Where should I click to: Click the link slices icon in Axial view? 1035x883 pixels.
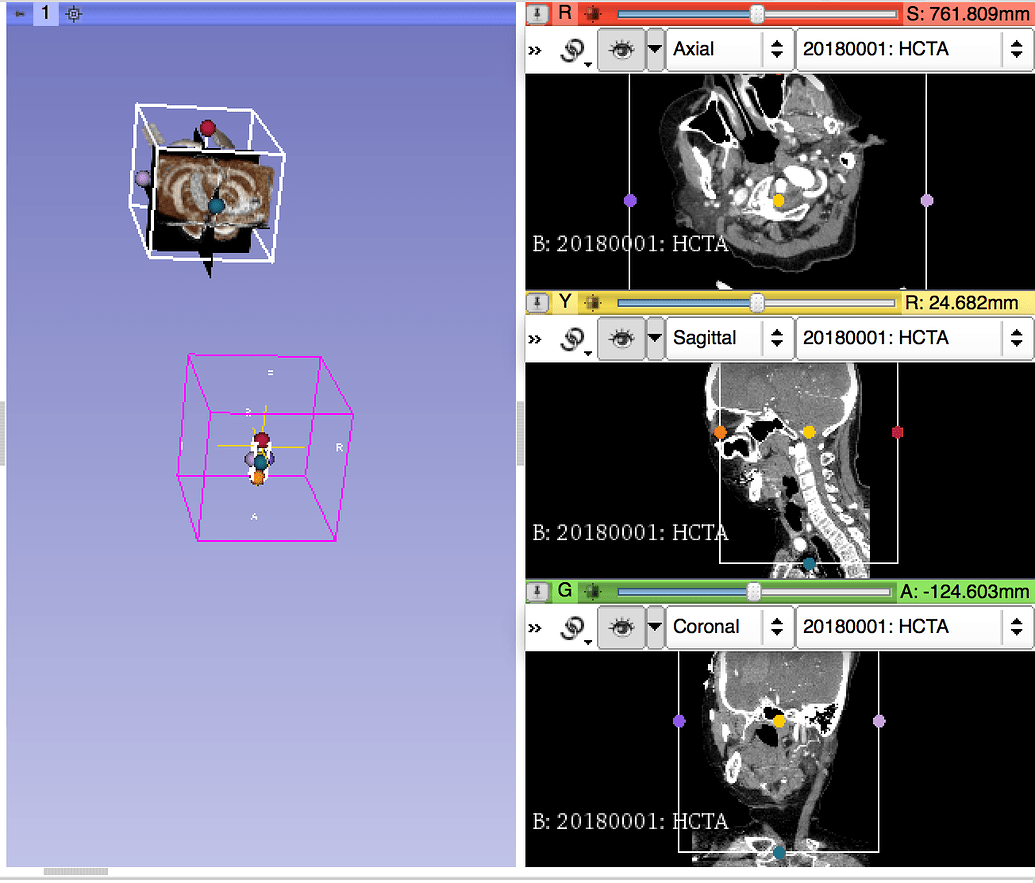[575, 50]
